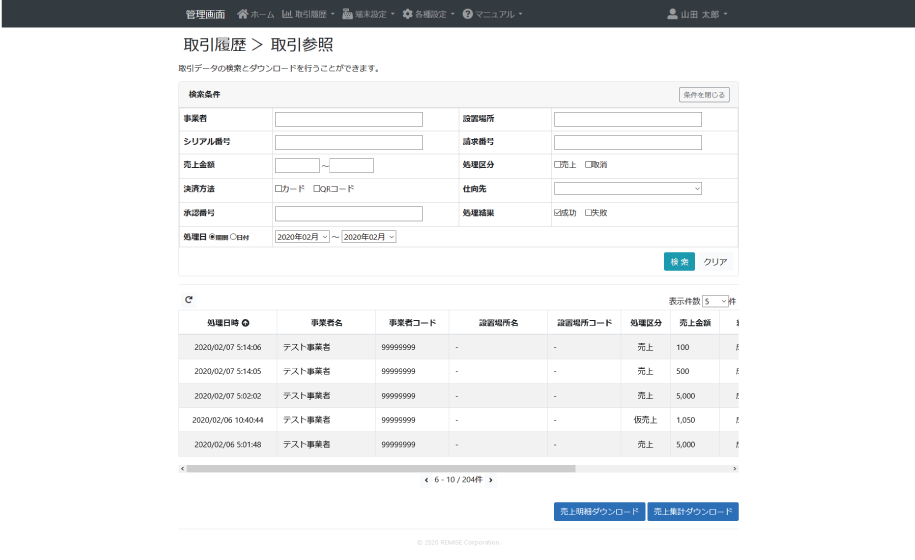915x560 pixels.
Task: Click horizontal scrollbar thumb of table
Action: pos(381,468)
